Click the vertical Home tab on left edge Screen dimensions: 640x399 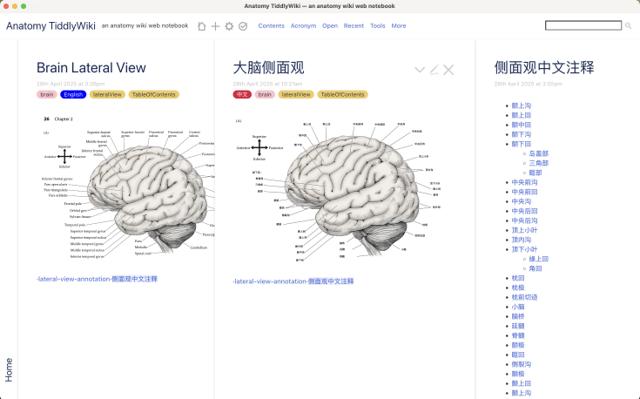pyautogui.click(x=9, y=370)
